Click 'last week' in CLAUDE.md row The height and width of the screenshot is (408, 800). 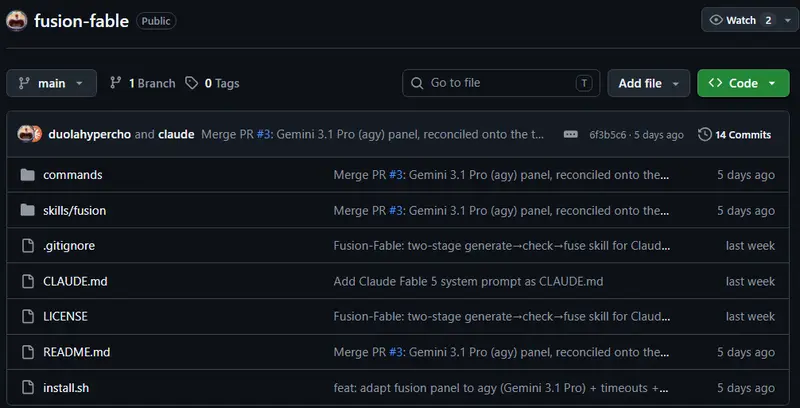coord(751,281)
